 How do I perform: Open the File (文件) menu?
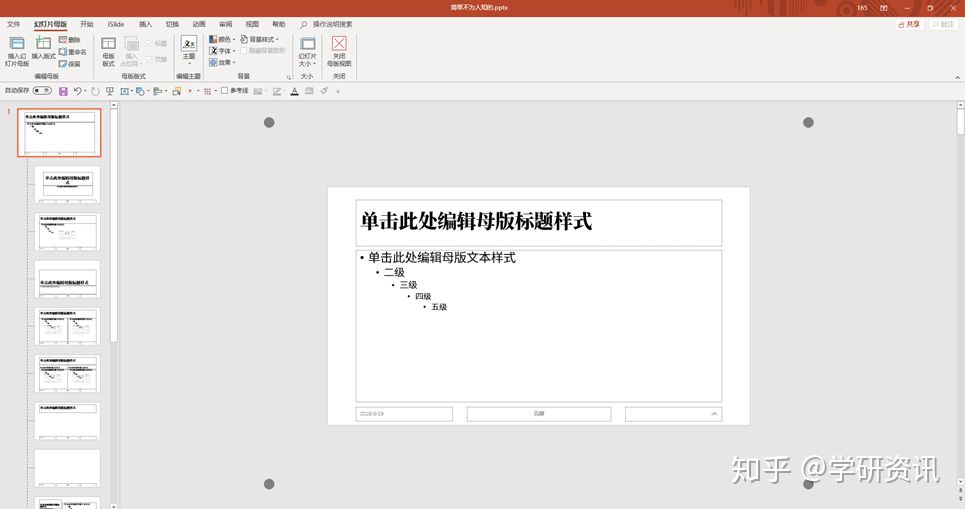coord(14,24)
